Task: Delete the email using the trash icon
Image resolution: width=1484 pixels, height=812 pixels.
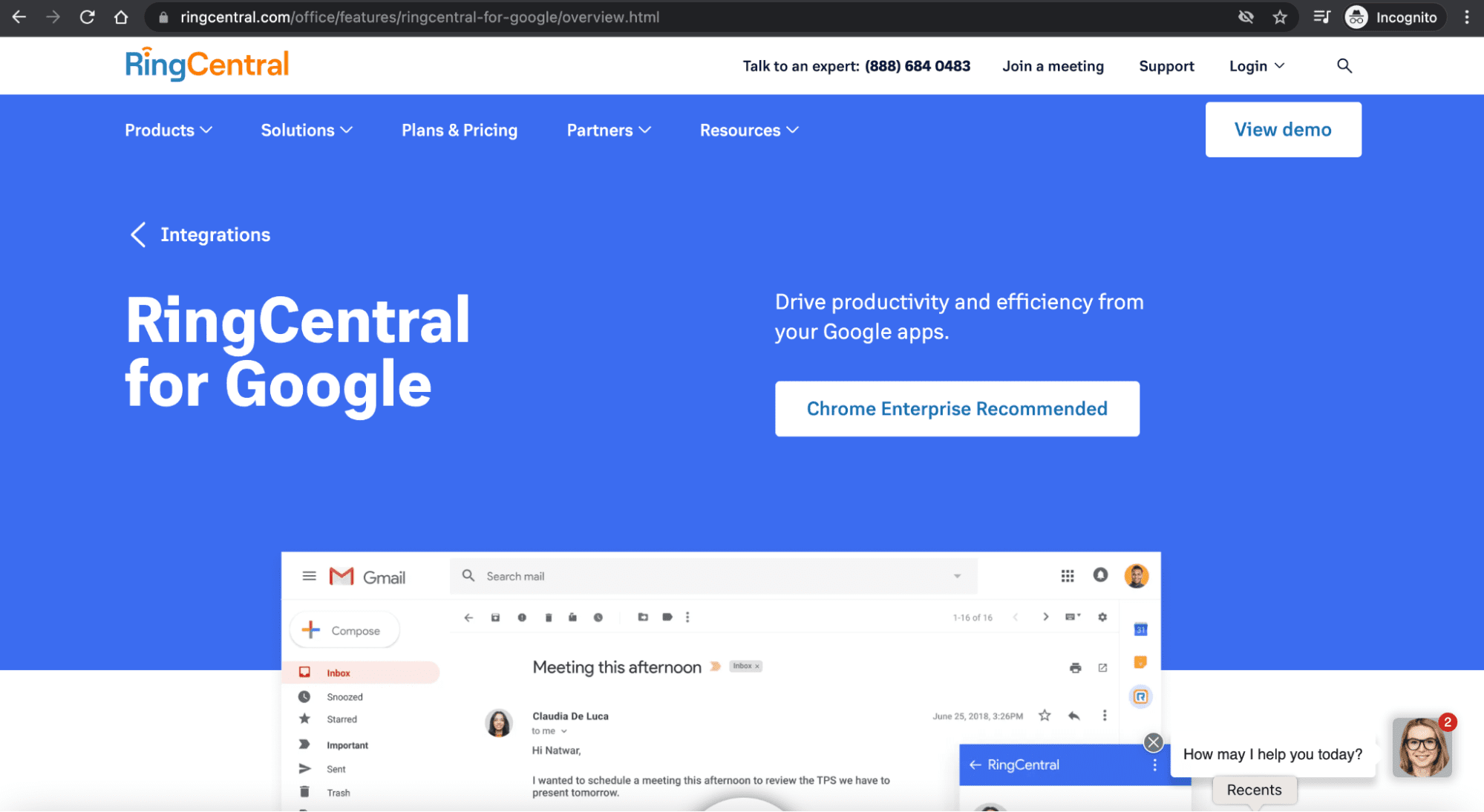Action: [x=549, y=617]
